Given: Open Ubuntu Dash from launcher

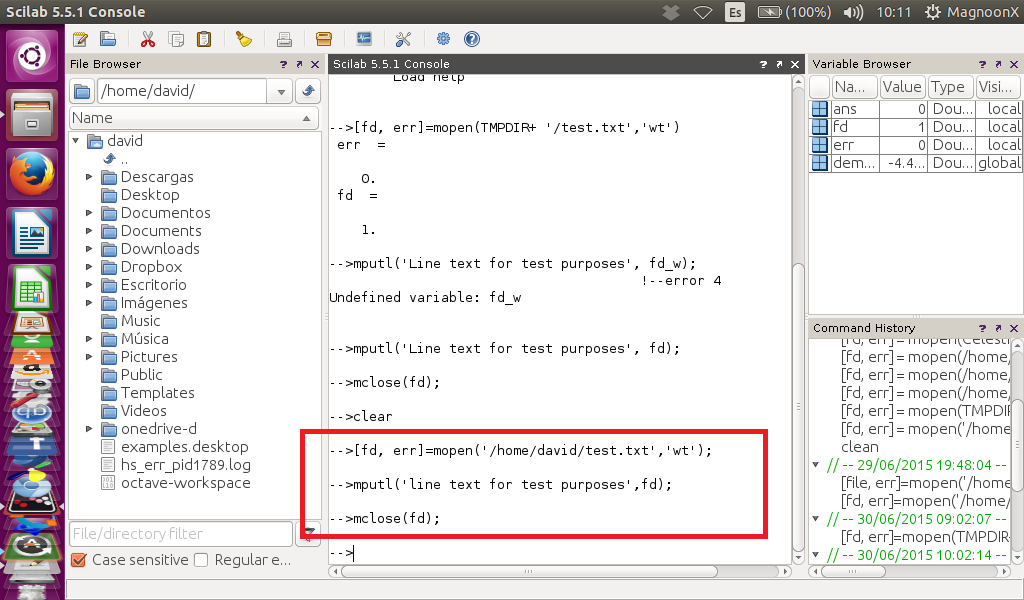Looking at the screenshot, I should pos(32,56).
